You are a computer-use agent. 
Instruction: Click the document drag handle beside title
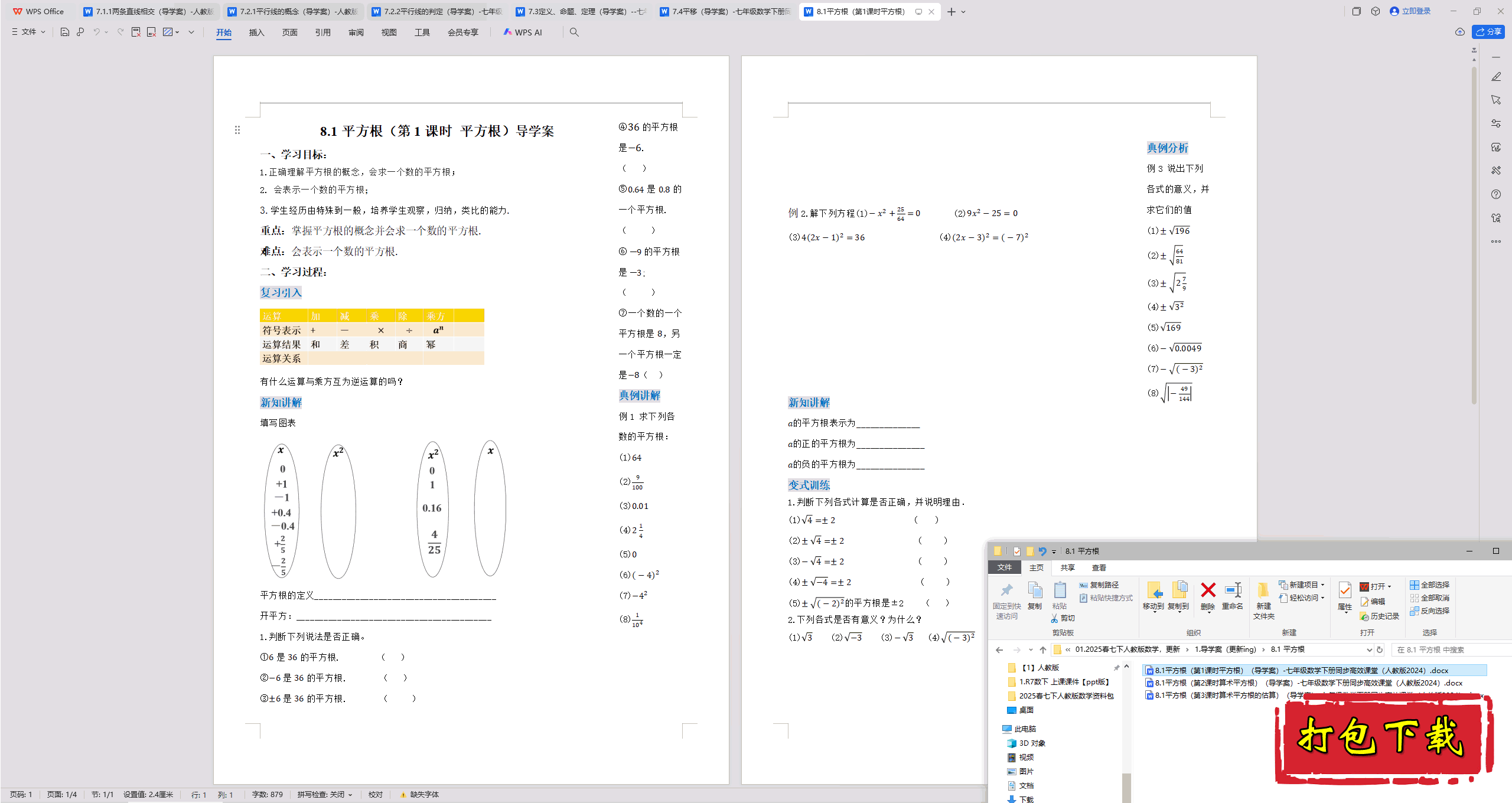pyautogui.click(x=237, y=130)
